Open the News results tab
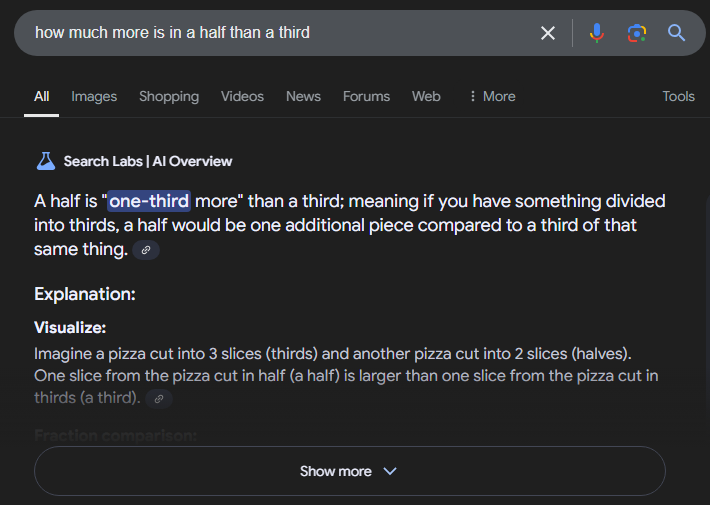Screen dimensions: 710x505 pyautogui.click(x=303, y=97)
